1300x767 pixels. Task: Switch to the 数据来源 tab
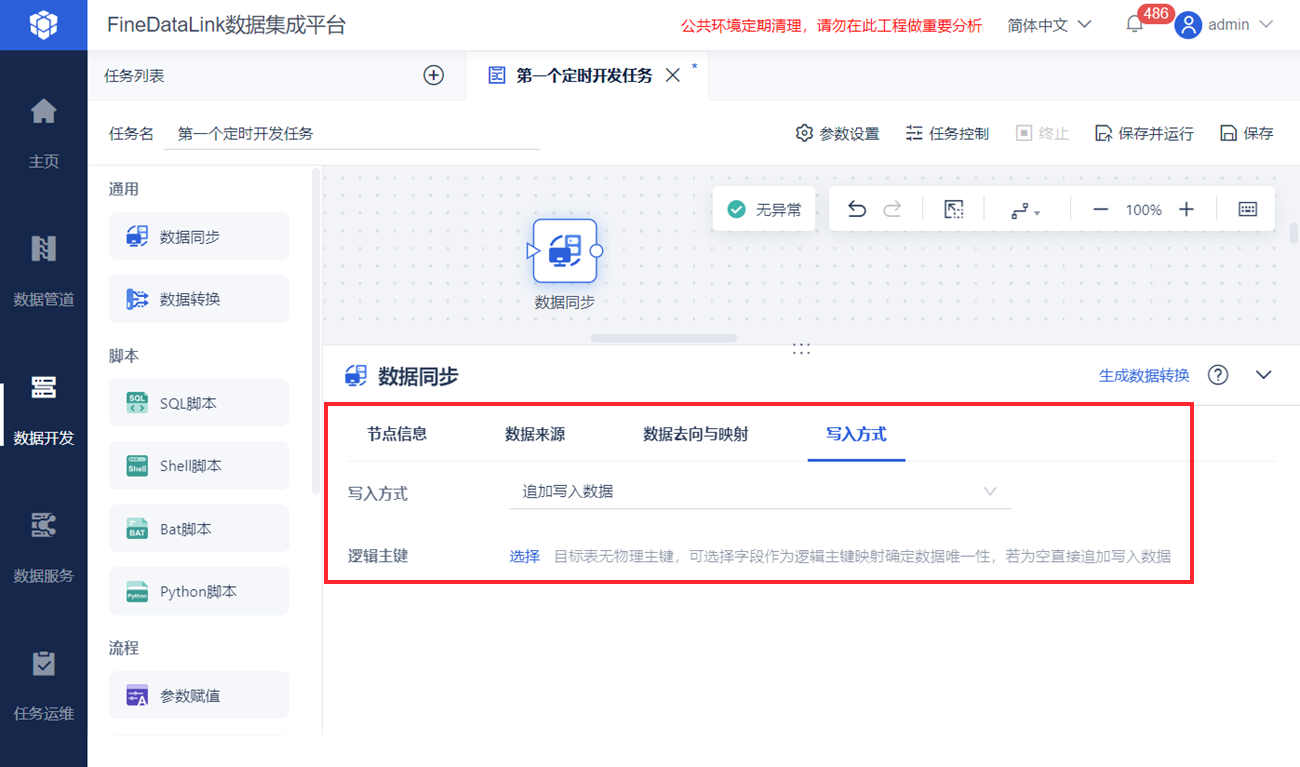click(x=535, y=434)
